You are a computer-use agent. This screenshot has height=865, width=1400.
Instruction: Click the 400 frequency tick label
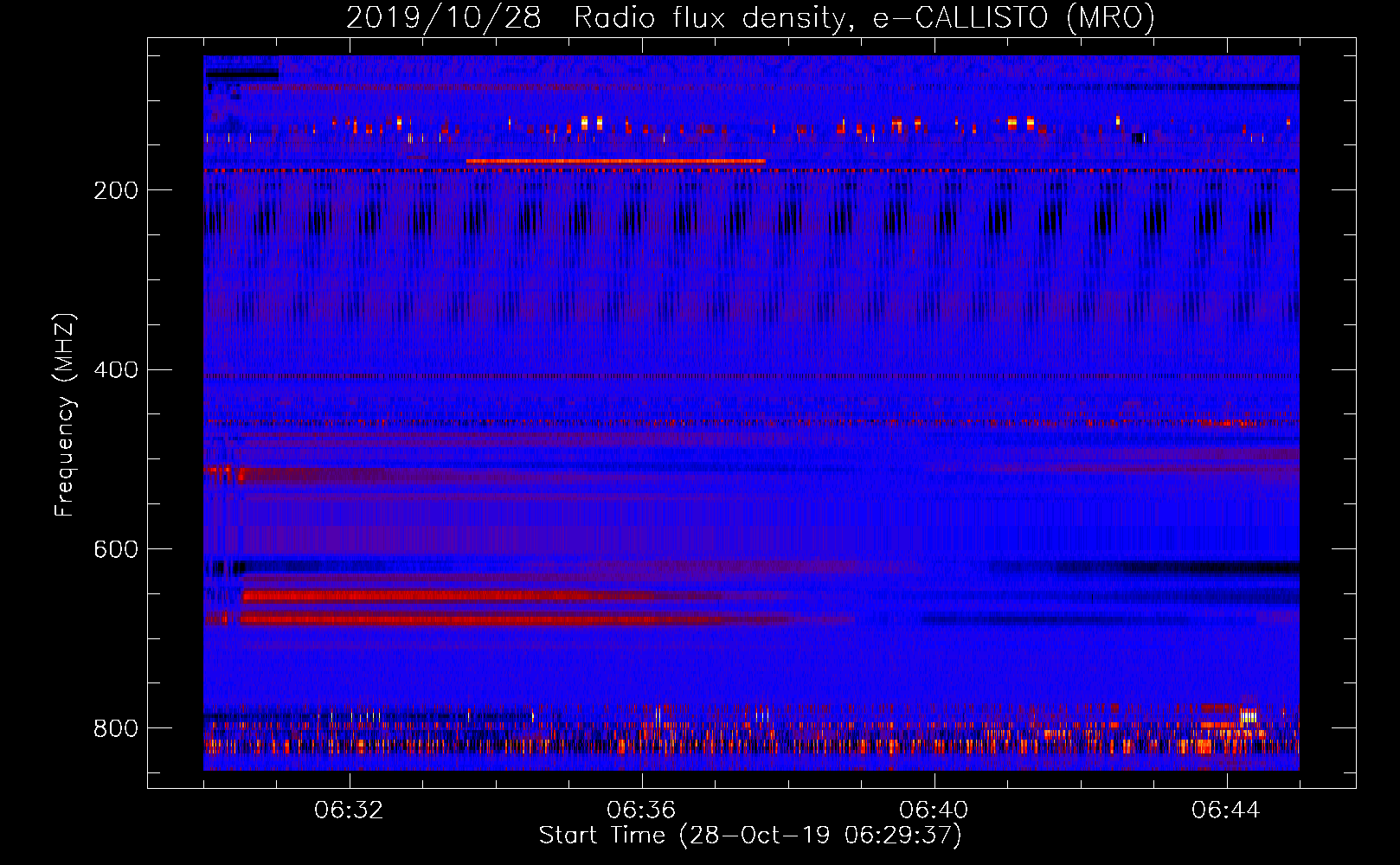(116, 370)
